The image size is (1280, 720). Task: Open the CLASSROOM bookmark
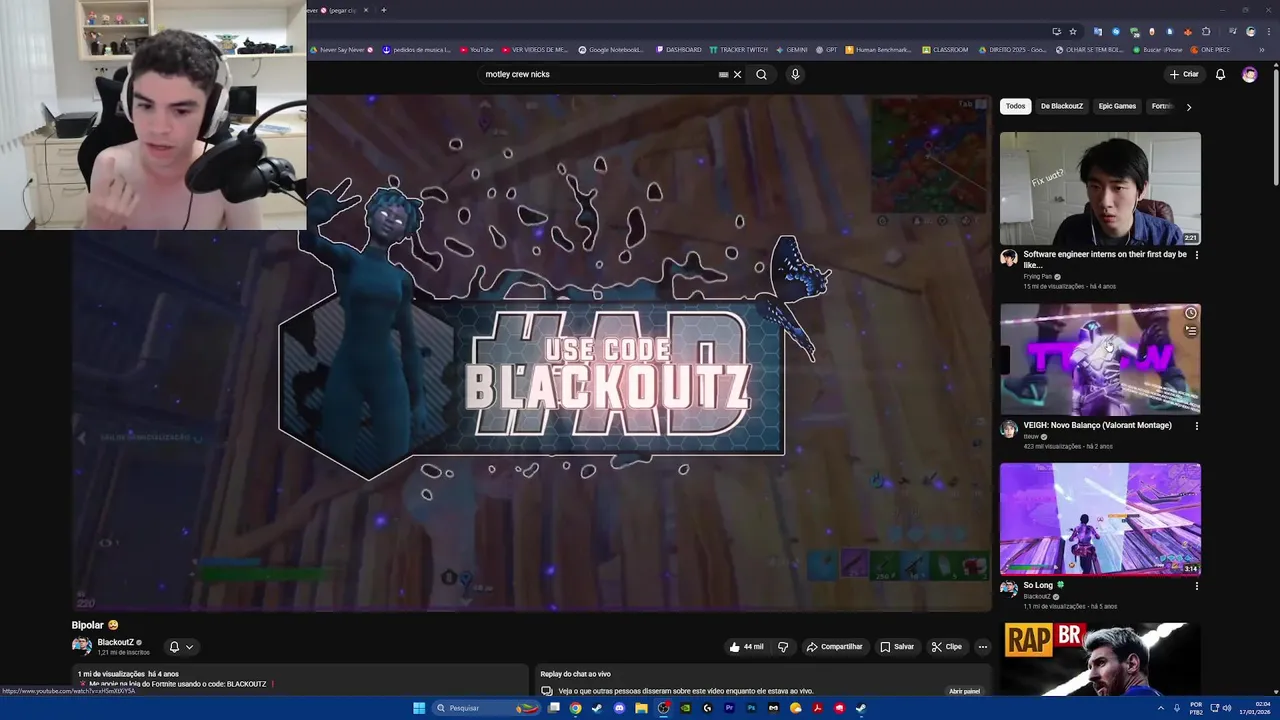point(945,50)
